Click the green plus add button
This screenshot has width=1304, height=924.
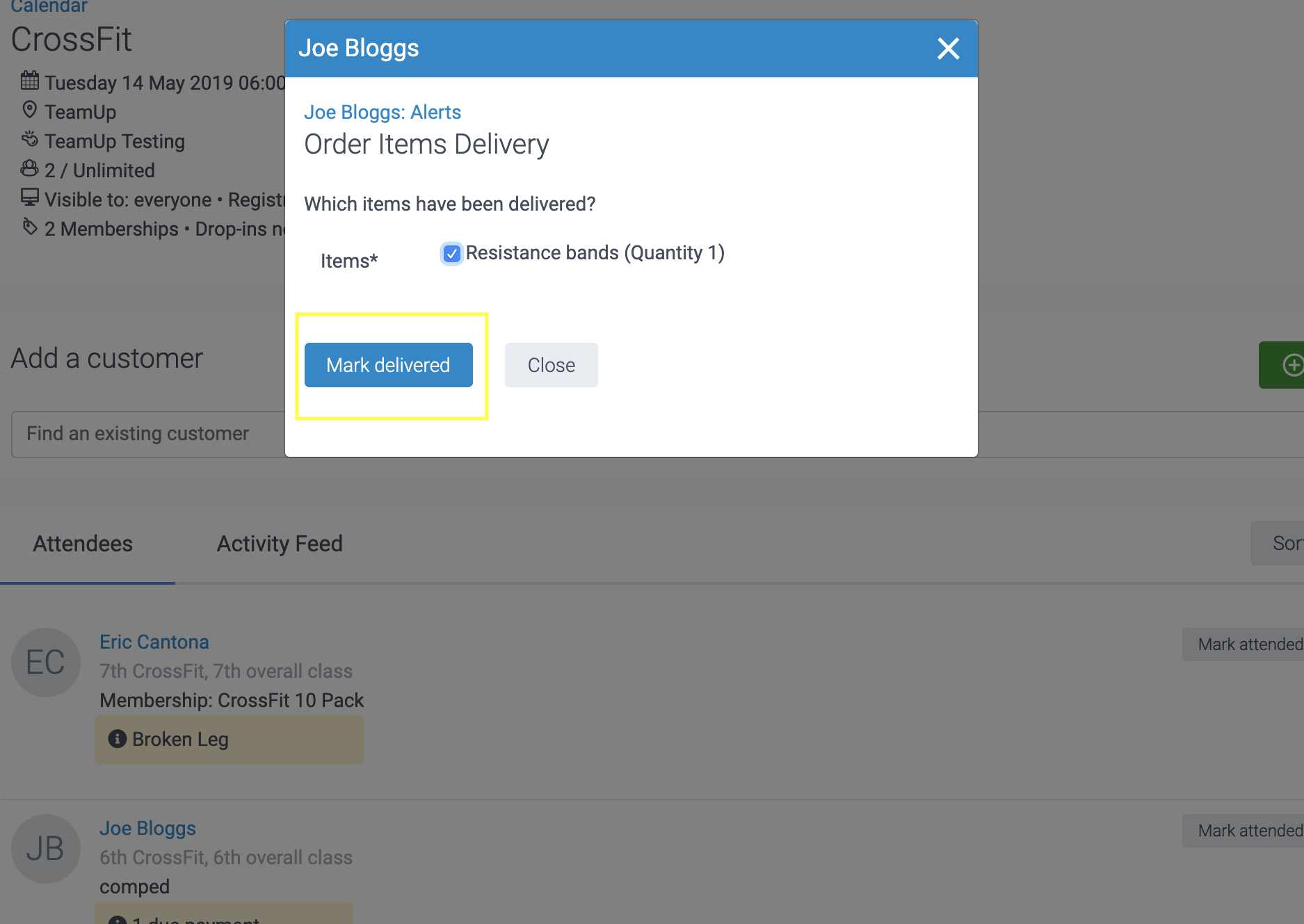click(1291, 365)
